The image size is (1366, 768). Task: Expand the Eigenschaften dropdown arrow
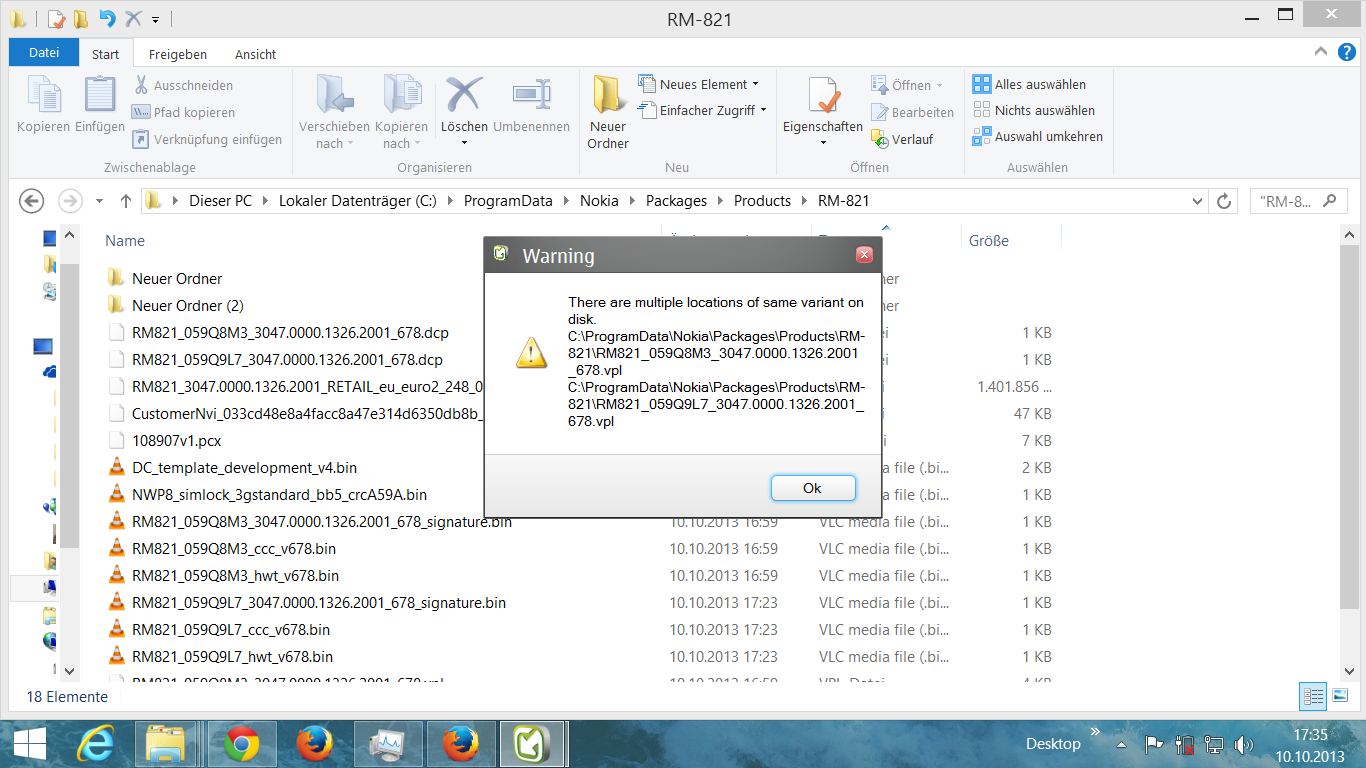823,143
